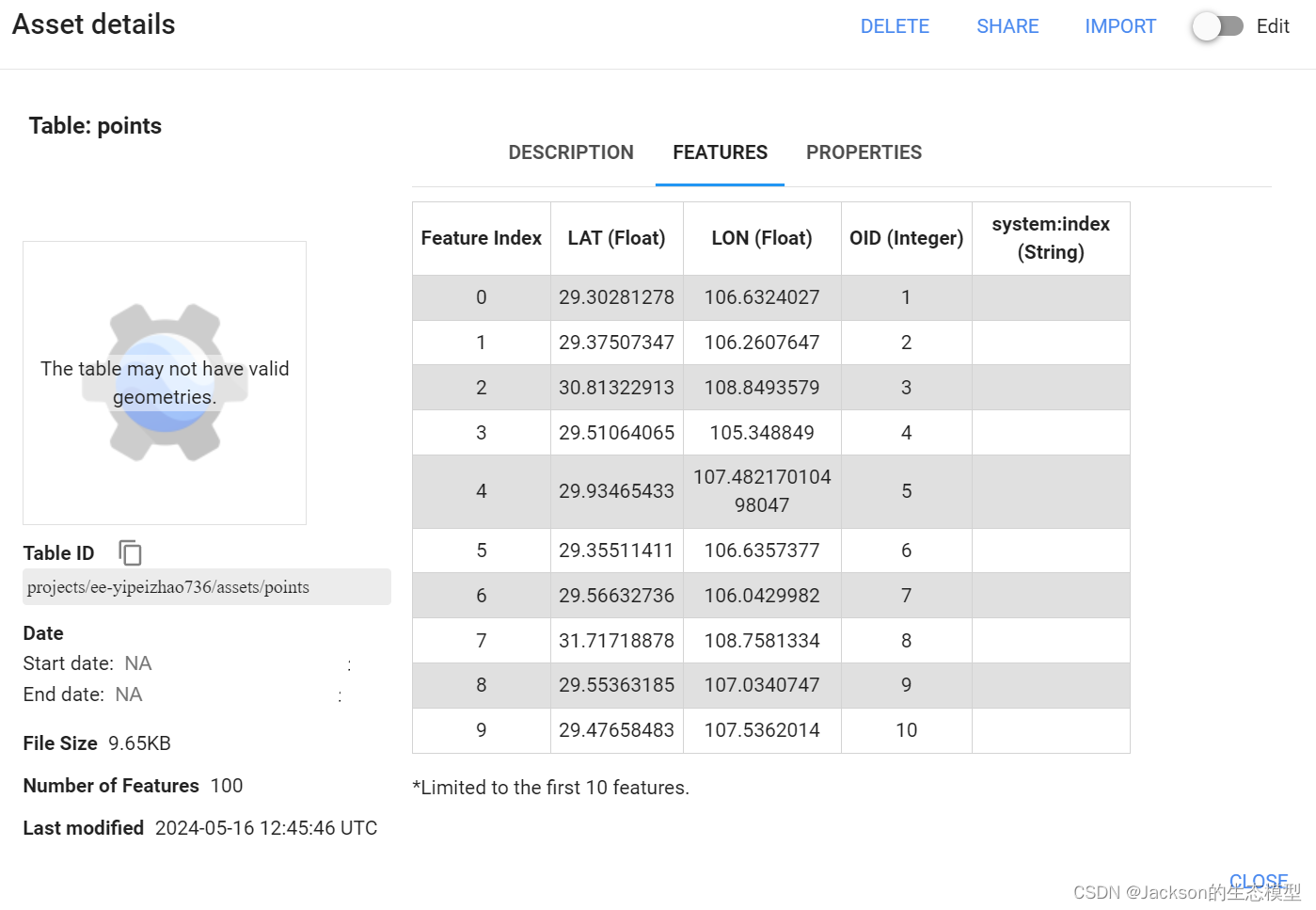This screenshot has height=910, width=1316.
Task: Click the Last modified timestamp
Action: coord(266,828)
